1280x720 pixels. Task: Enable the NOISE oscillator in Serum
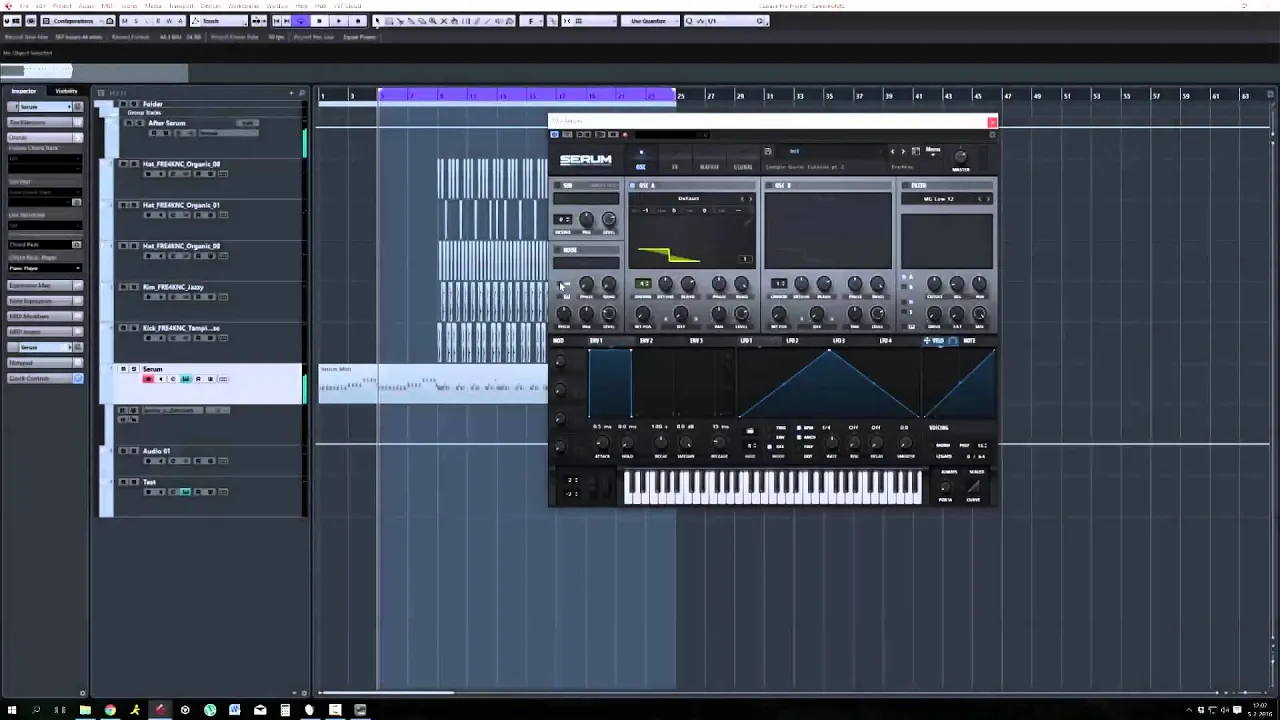pos(557,250)
